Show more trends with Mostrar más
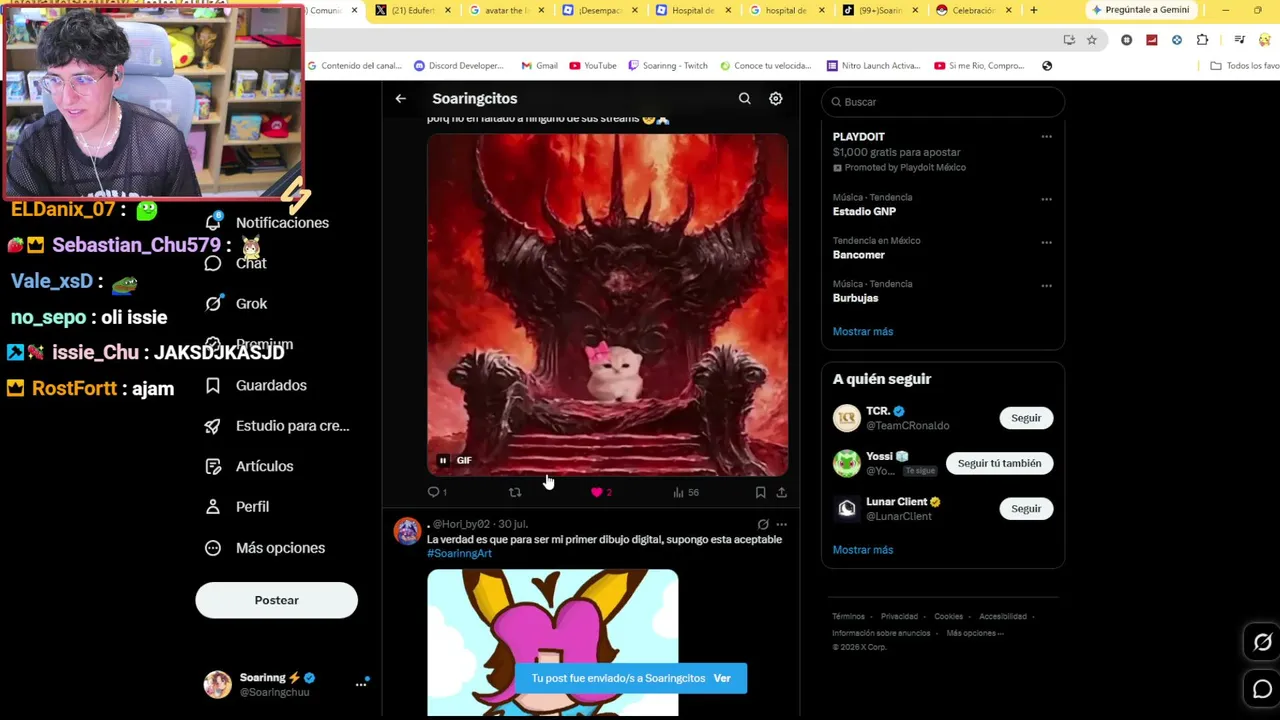The image size is (1280, 720). pos(863,331)
